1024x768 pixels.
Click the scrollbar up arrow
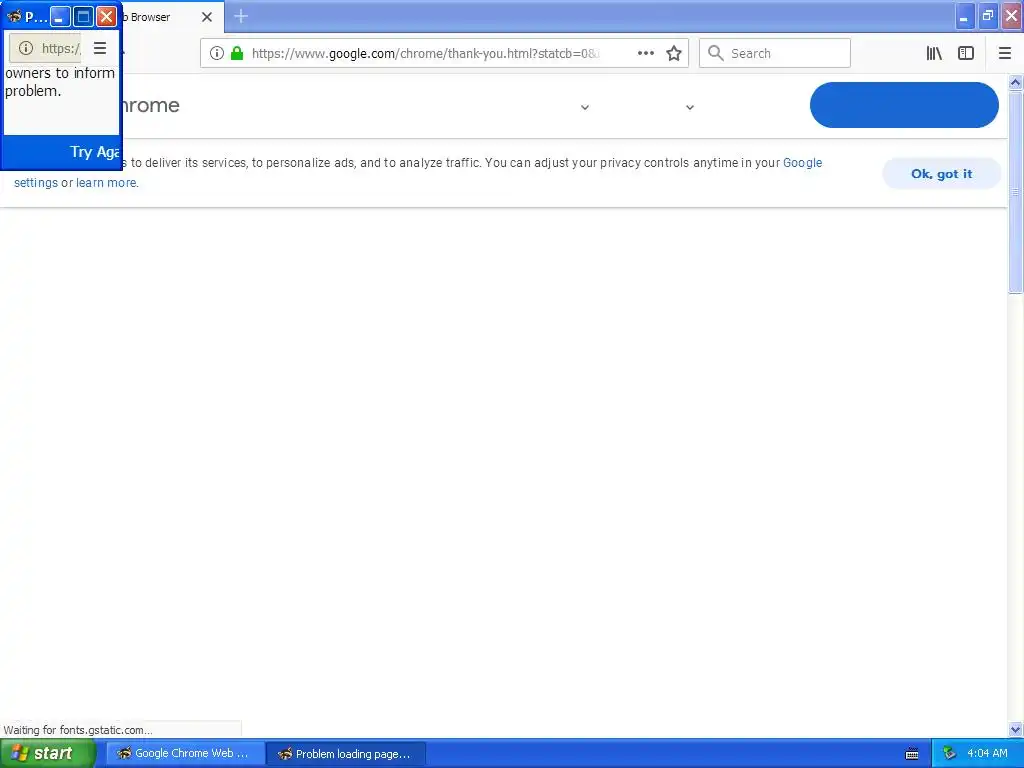click(x=1016, y=83)
